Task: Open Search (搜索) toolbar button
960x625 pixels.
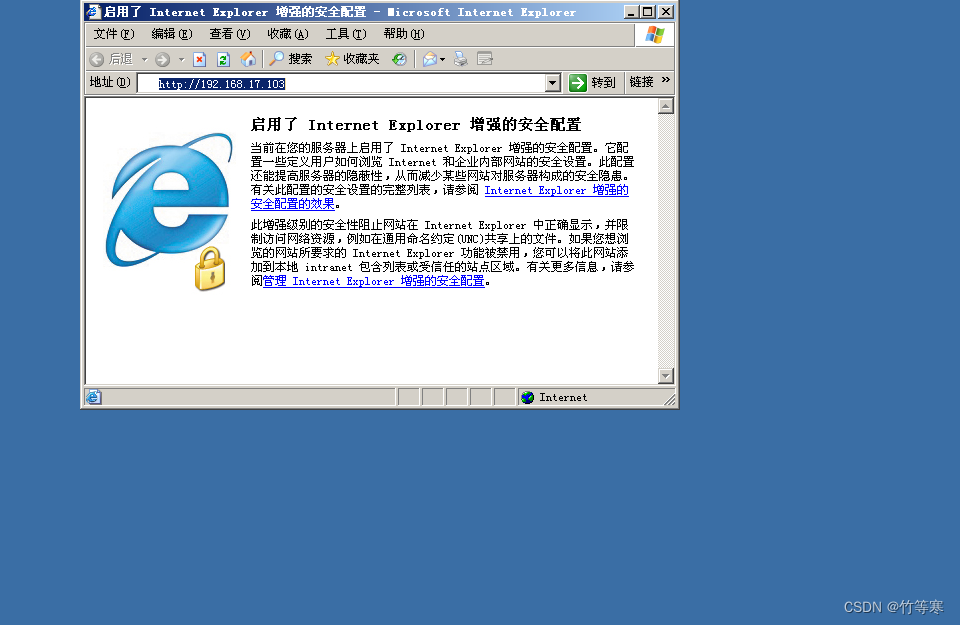Action: pyautogui.click(x=291, y=59)
